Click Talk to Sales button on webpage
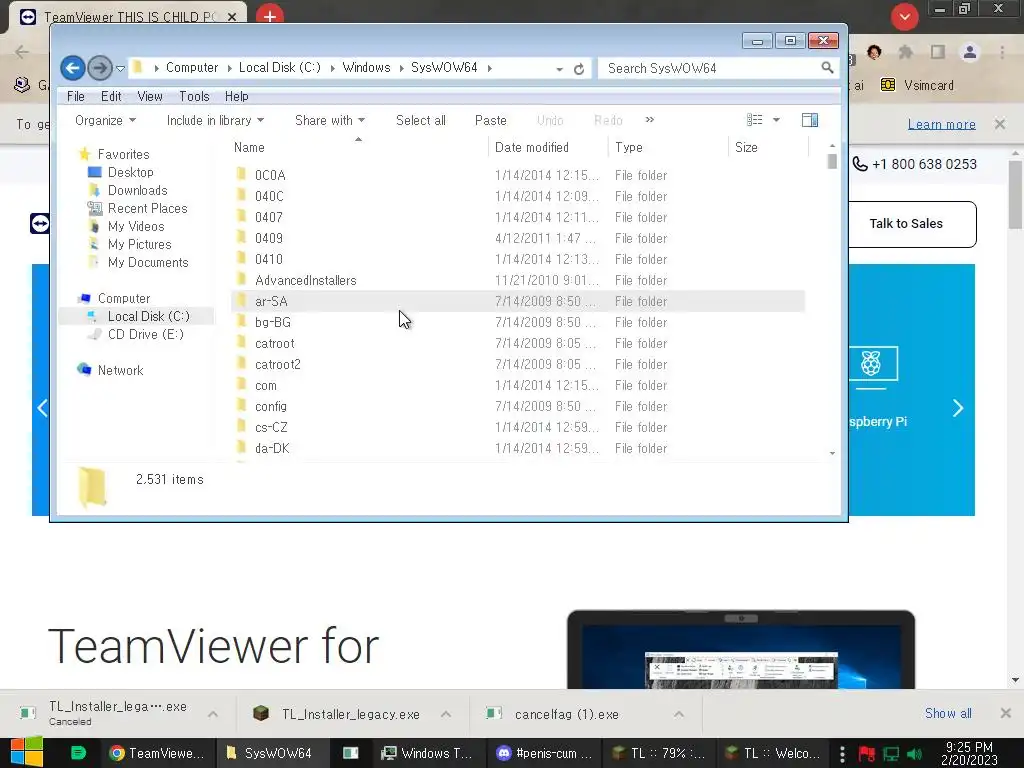This screenshot has width=1024, height=768. tap(906, 223)
